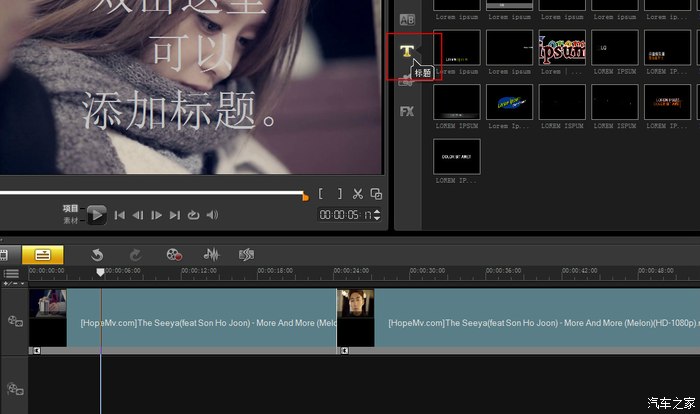
Task: Jump to the Home/start frame button
Action: coord(119,215)
